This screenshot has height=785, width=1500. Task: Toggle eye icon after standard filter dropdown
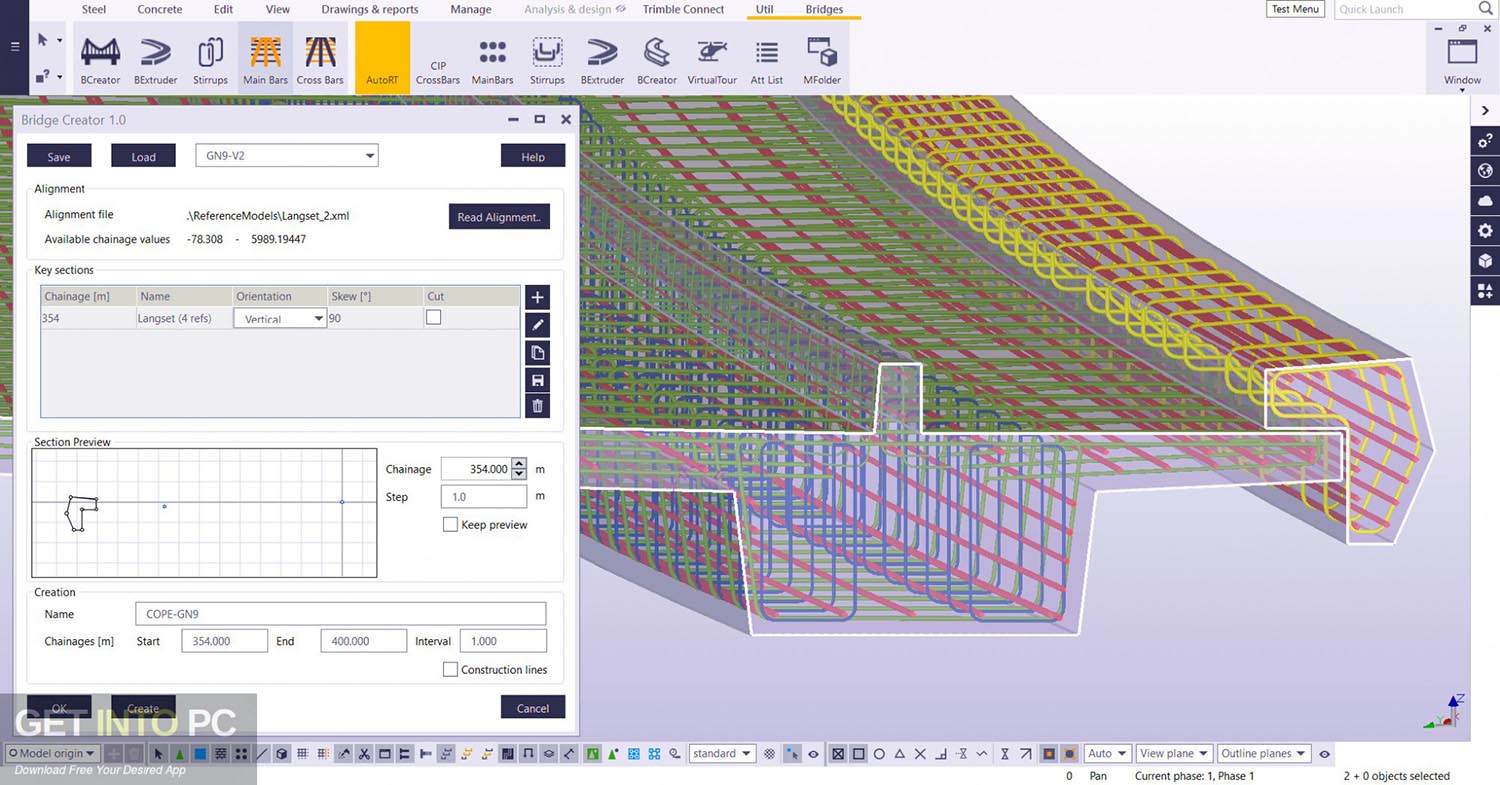[x=813, y=754]
